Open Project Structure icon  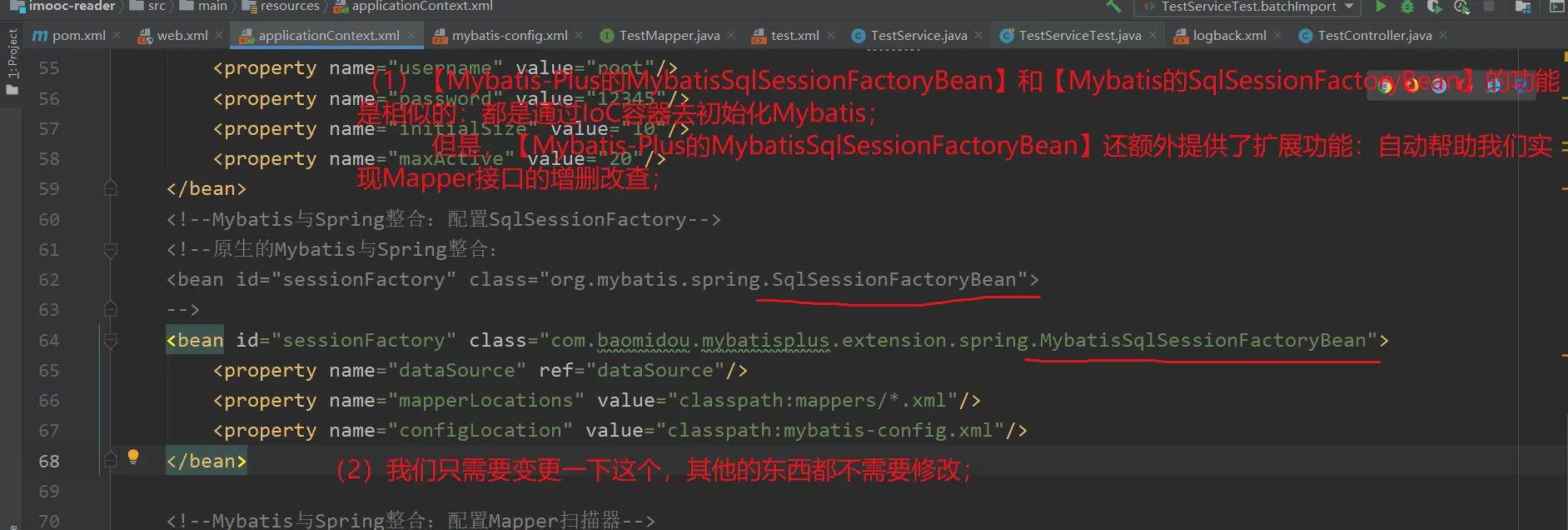[x=1523, y=7]
